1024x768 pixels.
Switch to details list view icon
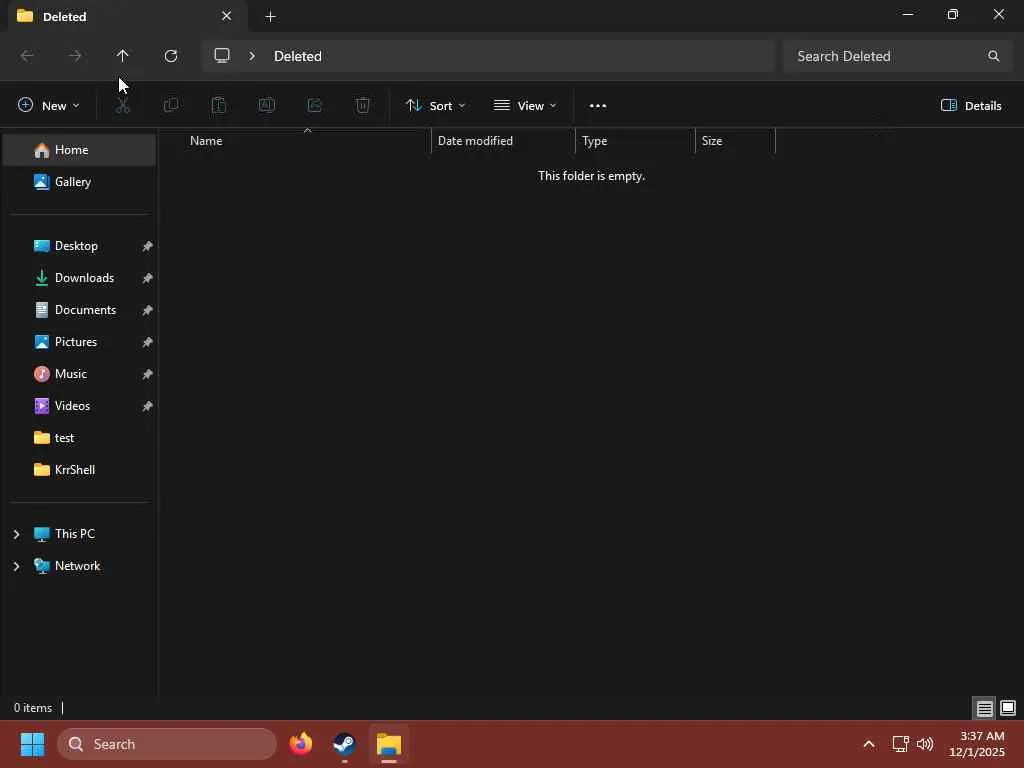click(985, 708)
